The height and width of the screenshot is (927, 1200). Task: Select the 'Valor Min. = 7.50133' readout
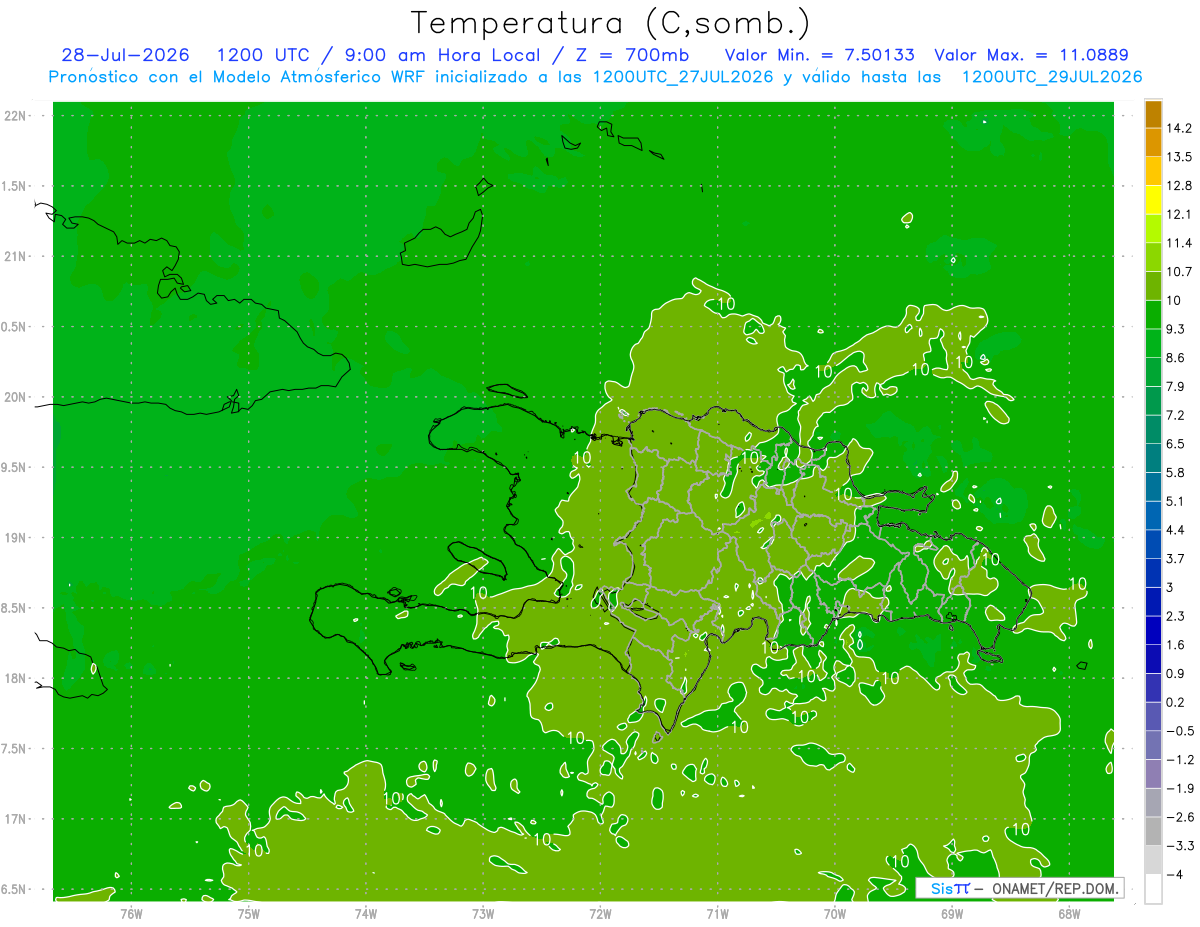click(819, 55)
